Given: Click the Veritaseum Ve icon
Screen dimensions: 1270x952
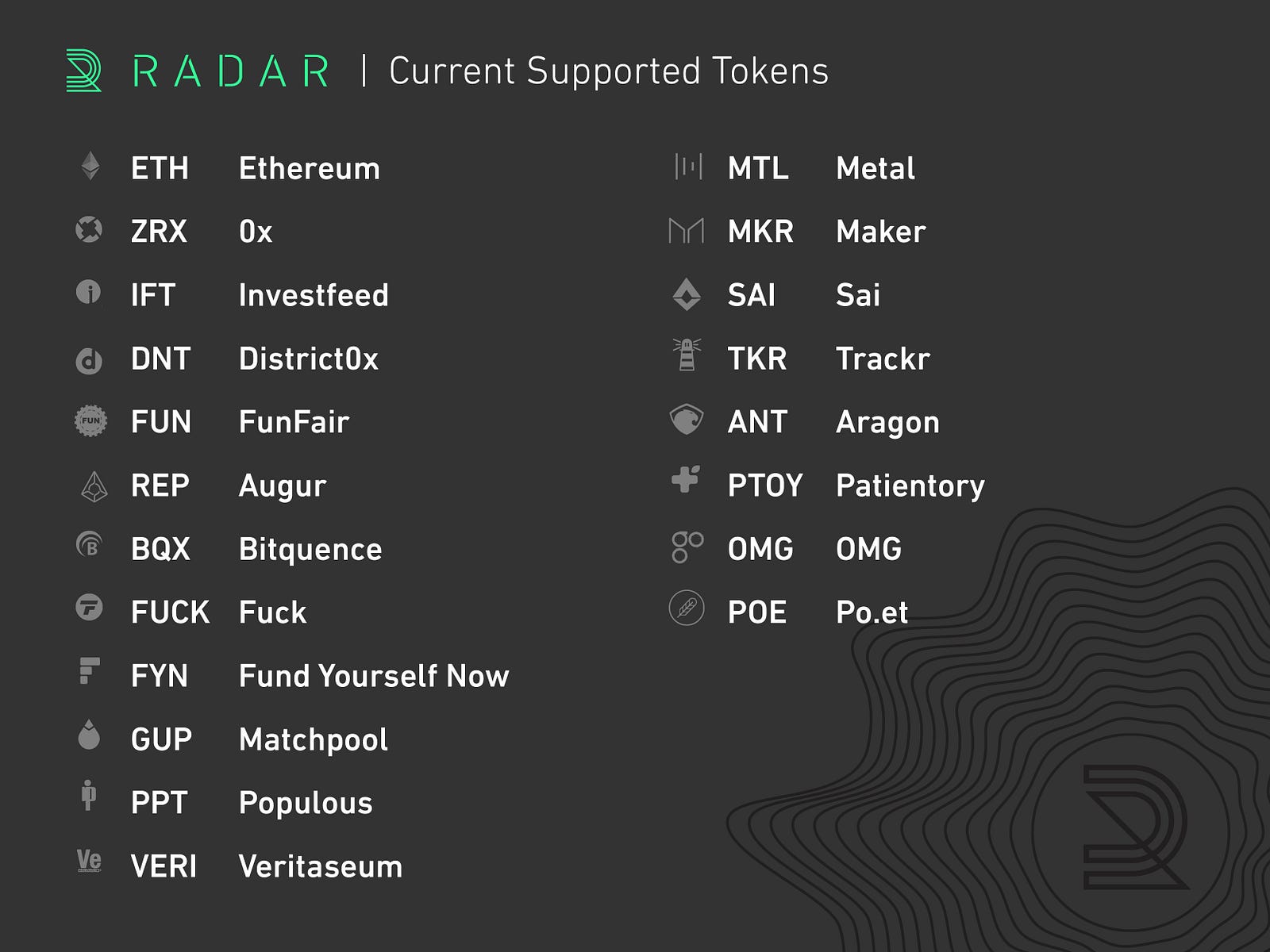Looking at the screenshot, I should (x=90, y=862).
